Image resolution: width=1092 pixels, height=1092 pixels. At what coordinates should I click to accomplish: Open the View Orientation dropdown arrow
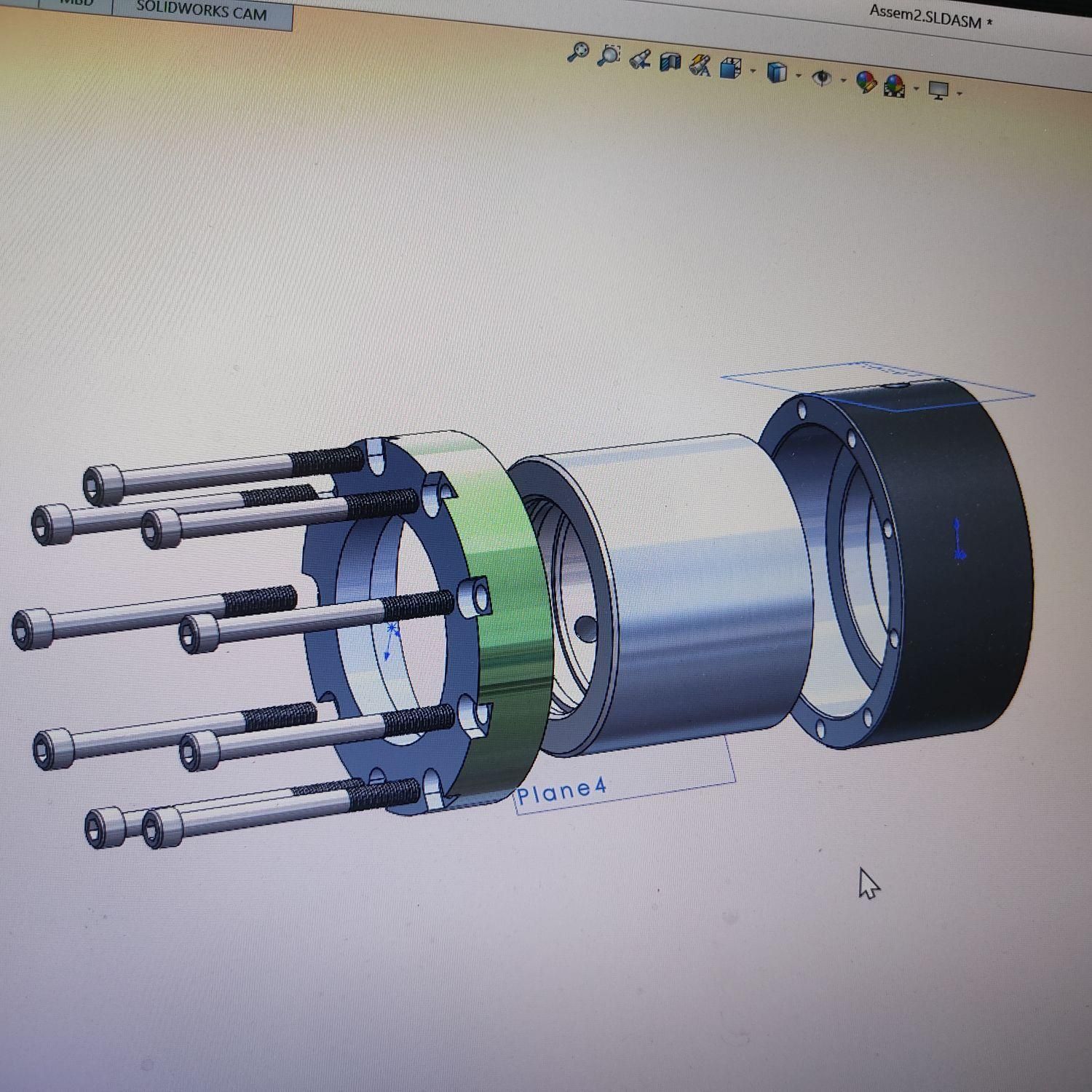pyautogui.click(x=752, y=71)
